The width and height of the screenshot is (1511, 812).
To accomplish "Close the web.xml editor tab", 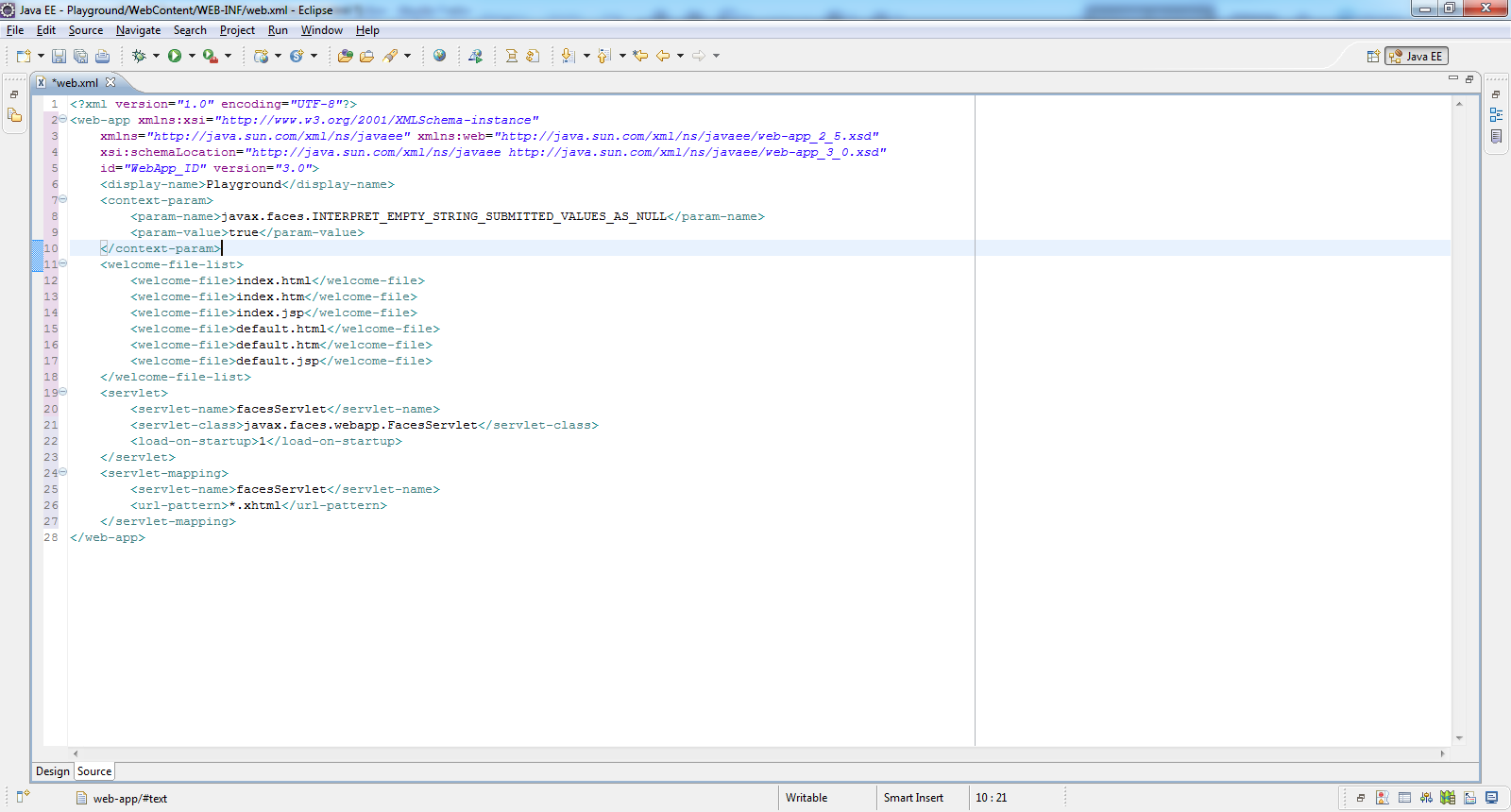I will coord(110,82).
